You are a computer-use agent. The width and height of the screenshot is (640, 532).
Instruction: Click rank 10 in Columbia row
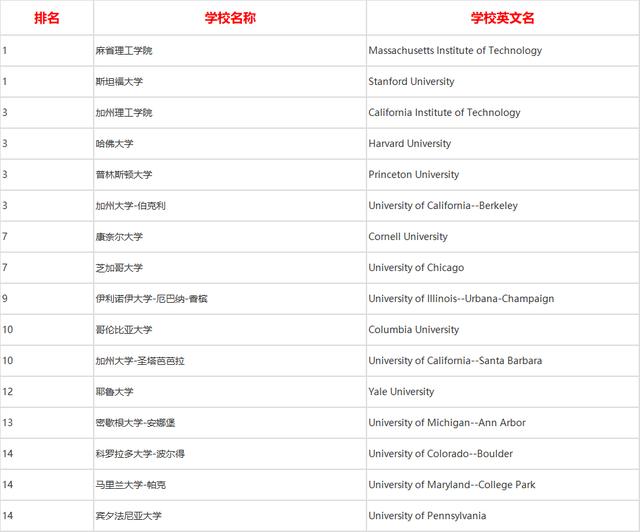[8, 330]
